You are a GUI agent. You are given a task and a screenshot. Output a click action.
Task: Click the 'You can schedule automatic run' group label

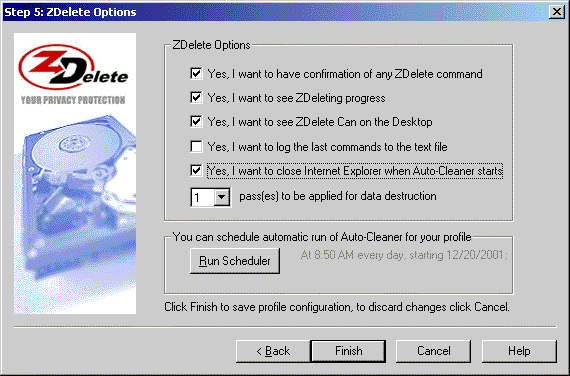pos(322,237)
